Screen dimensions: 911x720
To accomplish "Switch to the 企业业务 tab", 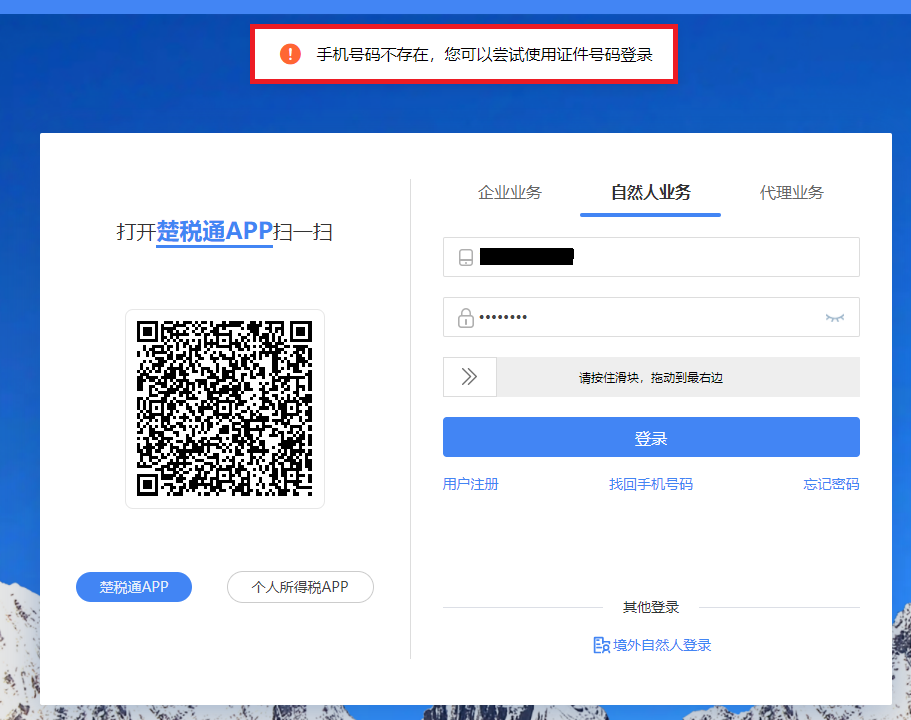I will click(x=510, y=192).
